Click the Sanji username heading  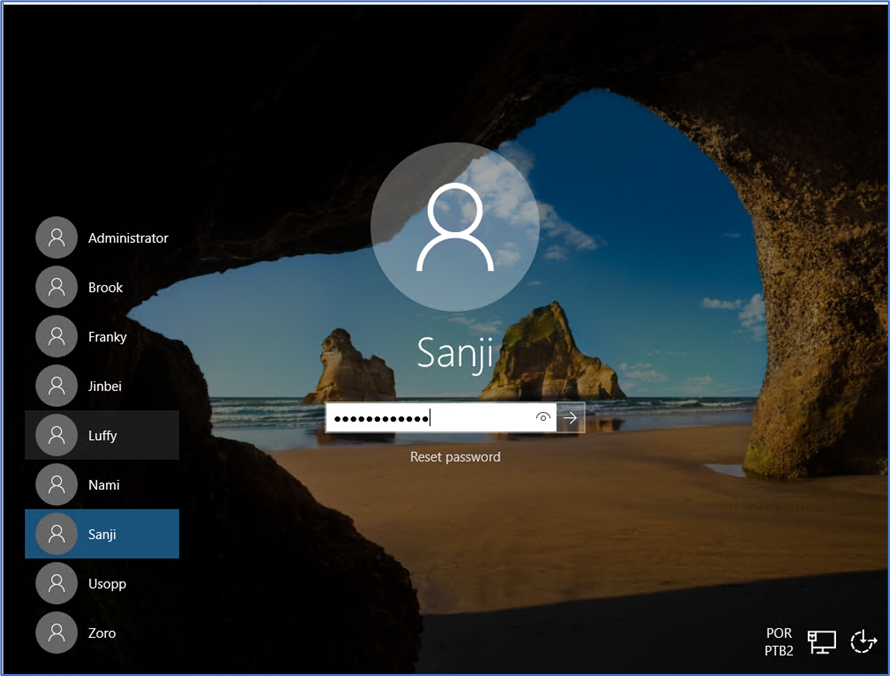tap(455, 354)
